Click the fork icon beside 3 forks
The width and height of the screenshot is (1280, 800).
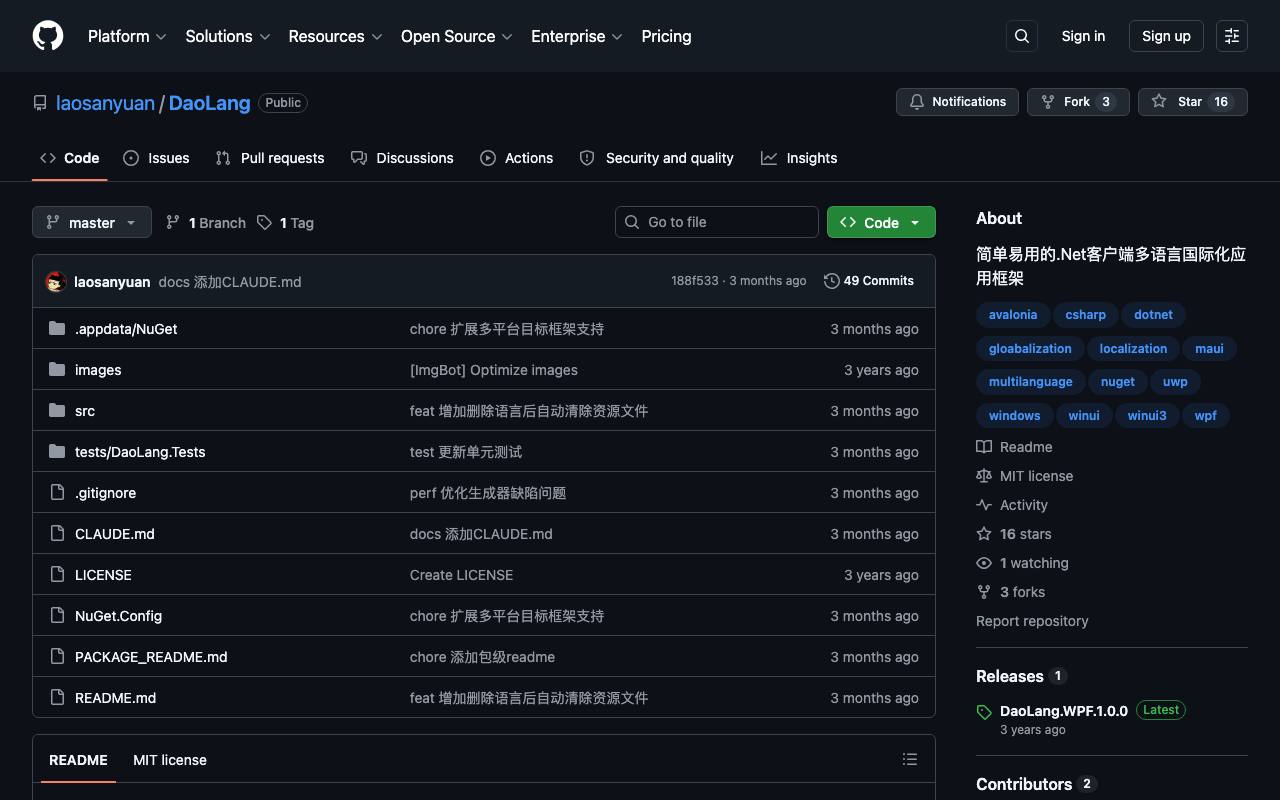(984, 592)
